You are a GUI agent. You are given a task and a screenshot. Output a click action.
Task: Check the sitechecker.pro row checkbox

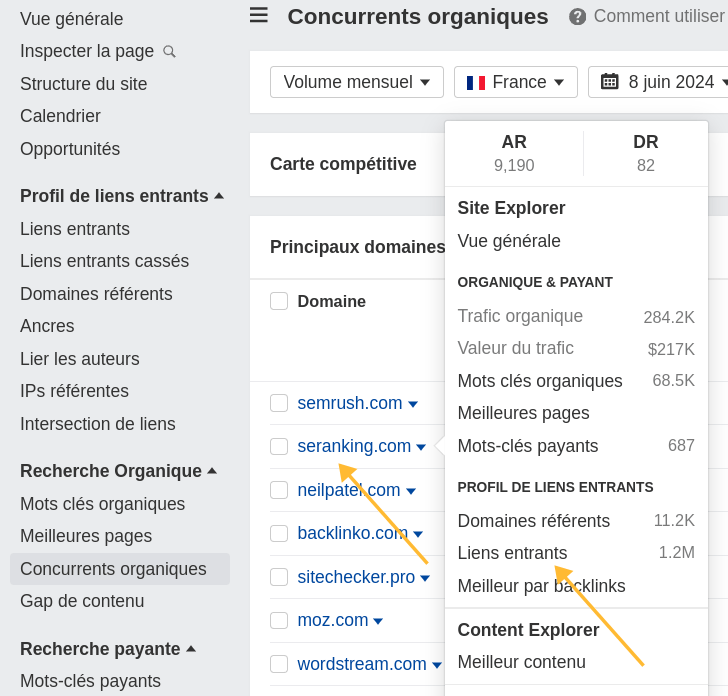tap(279, 577)
